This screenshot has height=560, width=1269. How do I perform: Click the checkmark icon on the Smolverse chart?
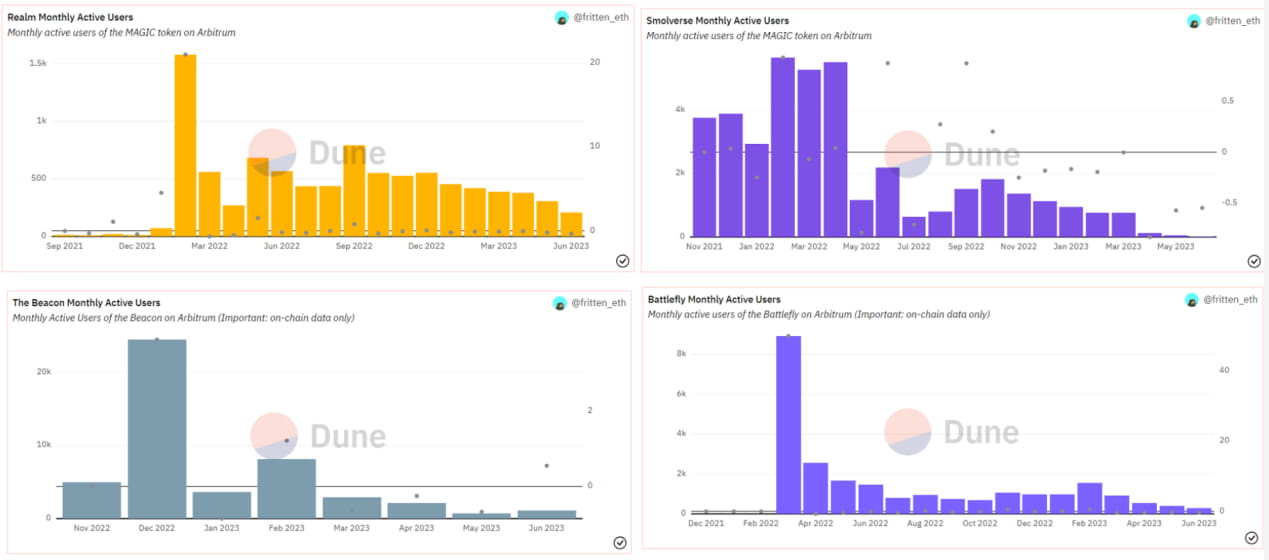coord(1254,261)
